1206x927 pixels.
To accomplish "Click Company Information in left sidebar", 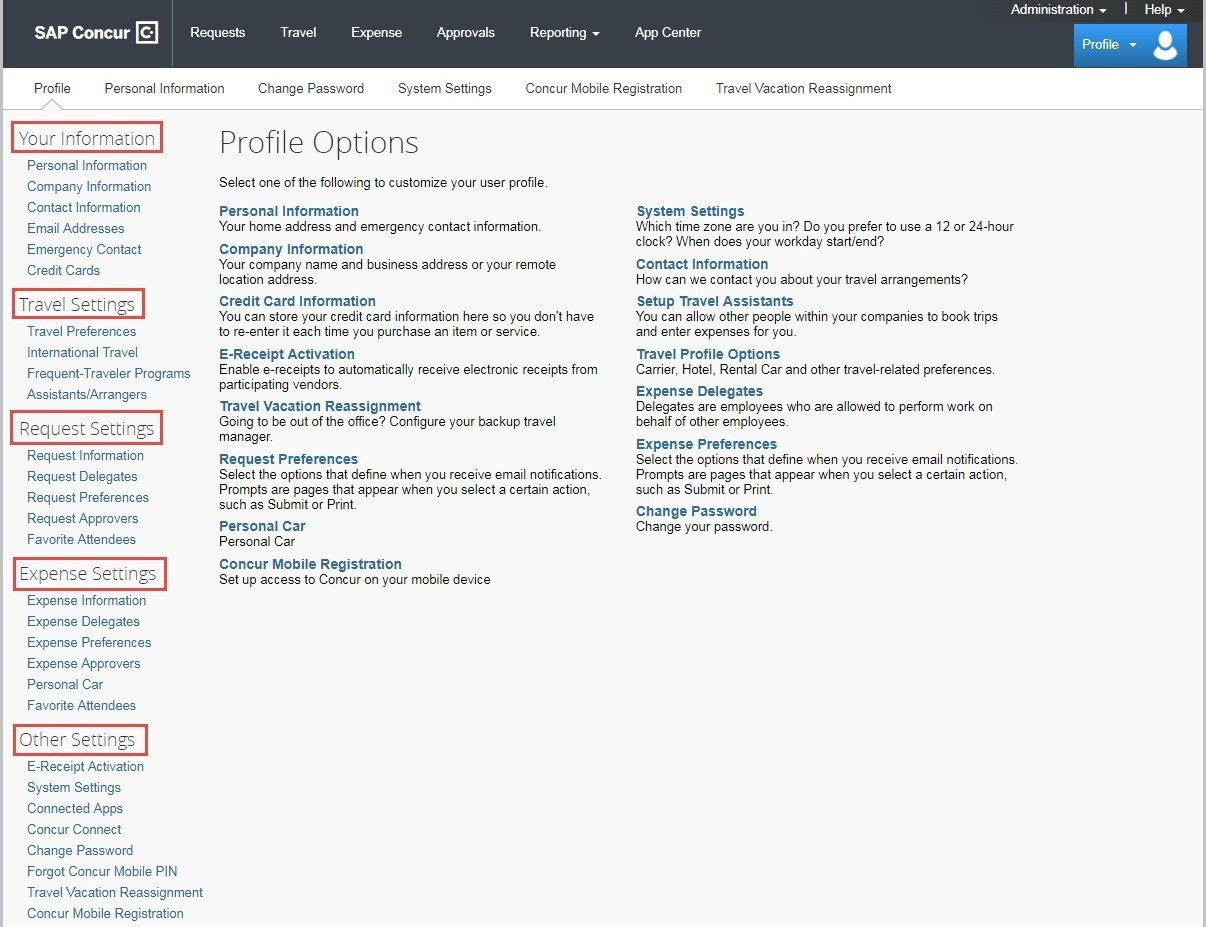I will pyautogui.click(x=89, y=186).
